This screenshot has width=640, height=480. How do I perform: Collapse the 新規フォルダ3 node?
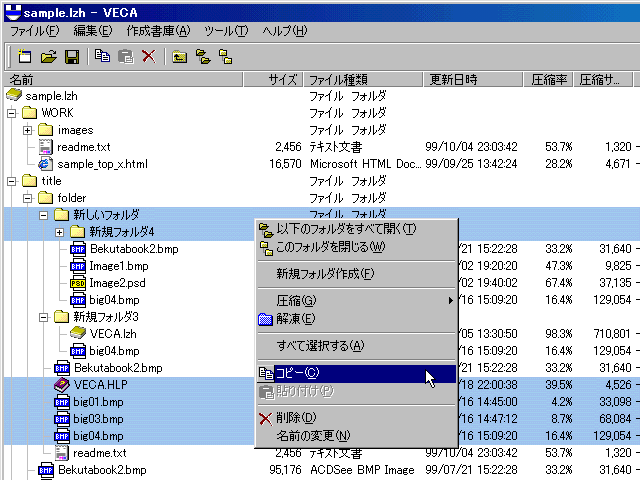pyautogui.click(x=44, y=317)
